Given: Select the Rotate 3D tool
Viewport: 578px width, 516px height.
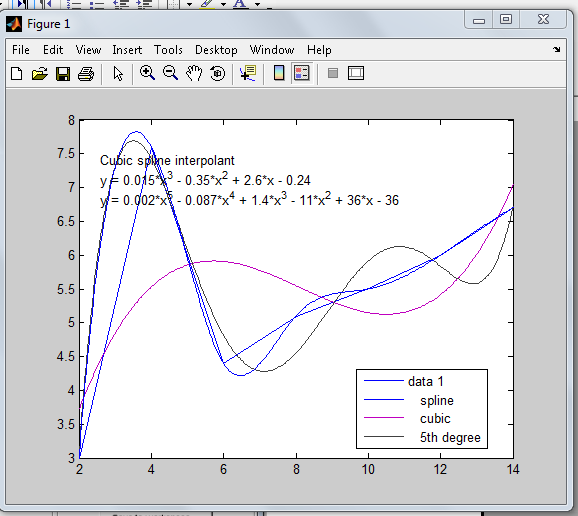Looking at the screenshot, I should [217, 73].
